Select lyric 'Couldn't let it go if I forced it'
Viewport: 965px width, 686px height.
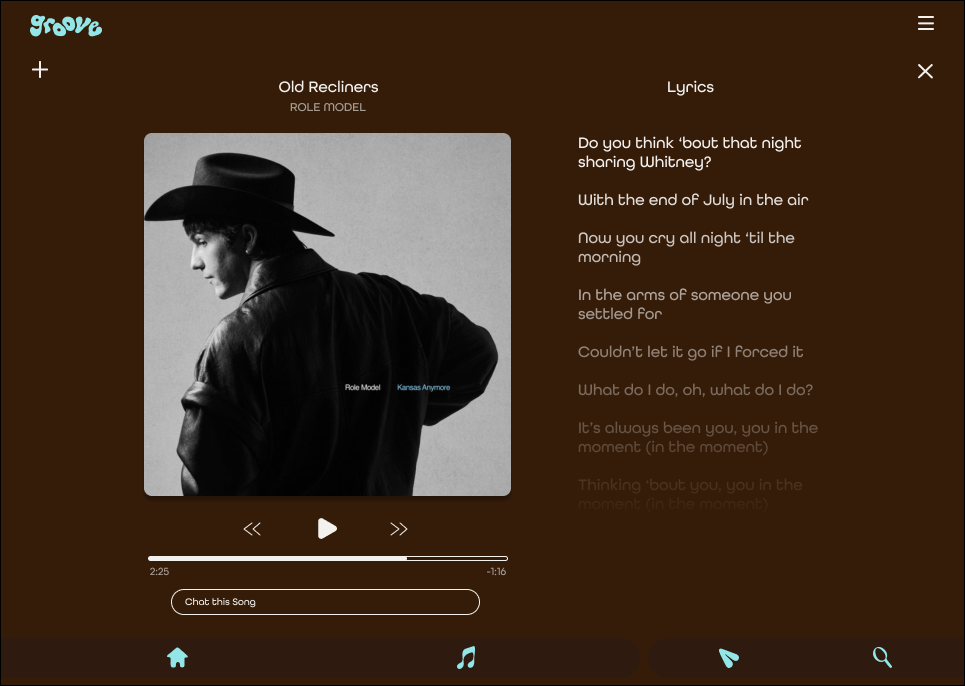tap(691, 352)
